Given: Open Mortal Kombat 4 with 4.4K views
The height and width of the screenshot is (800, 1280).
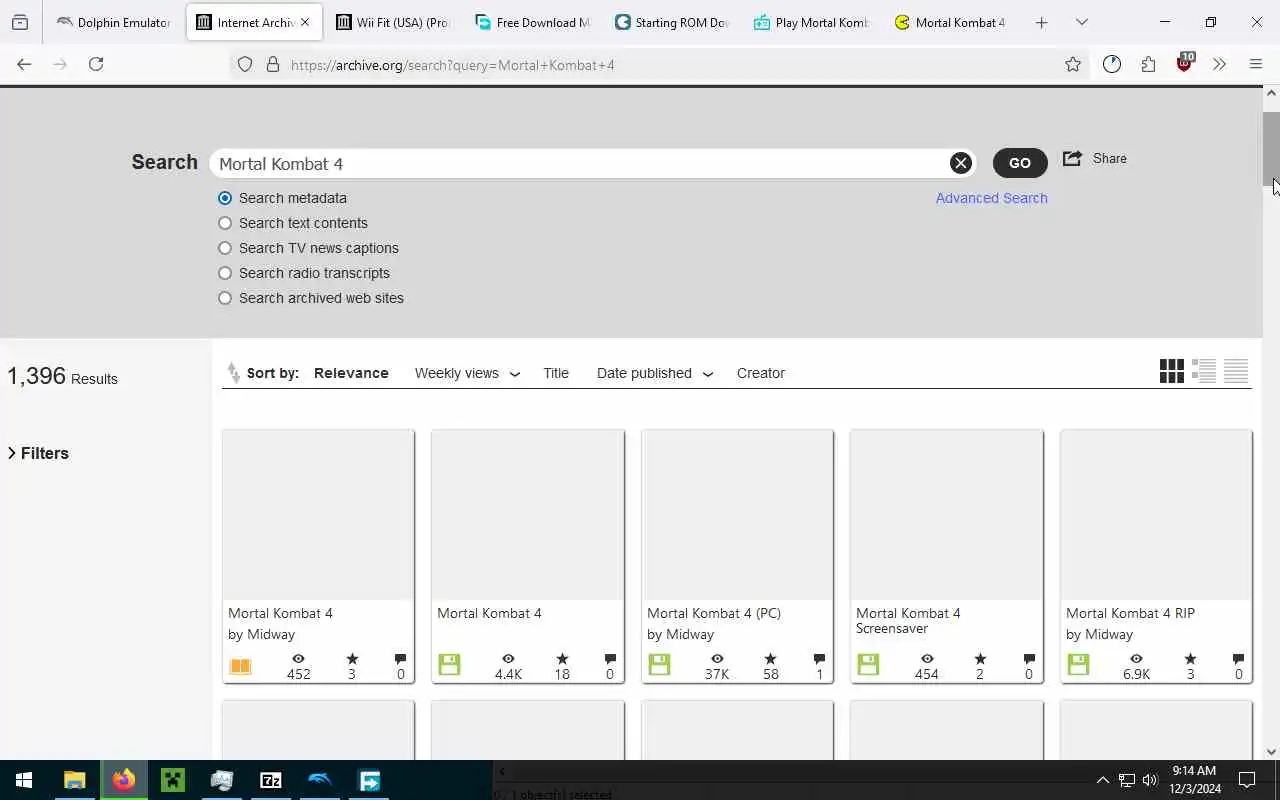Looking at the screenshot, I should tap(527, 556).
